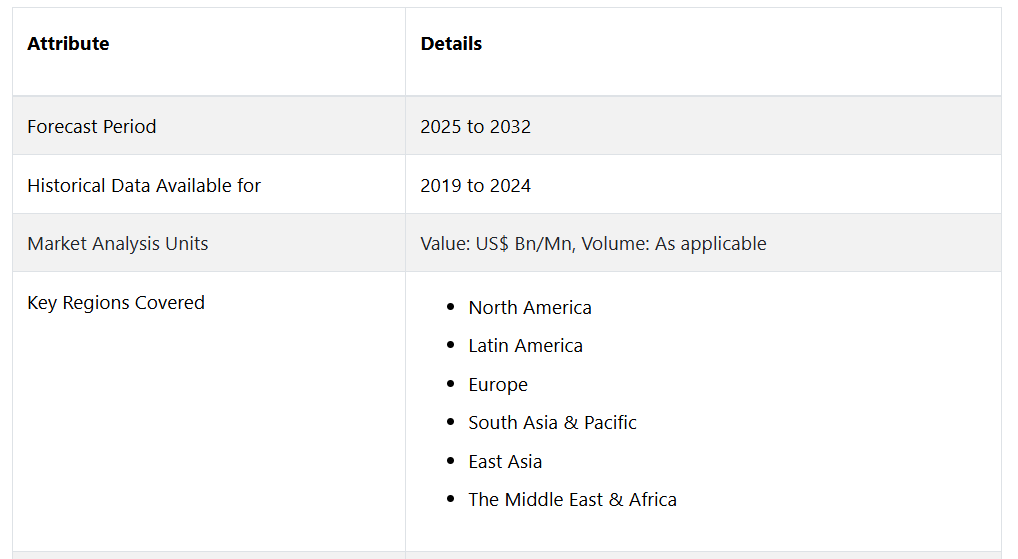Click The Middle East & Africa entry
The image size is (1018, 559).
(x=573, y=499)
